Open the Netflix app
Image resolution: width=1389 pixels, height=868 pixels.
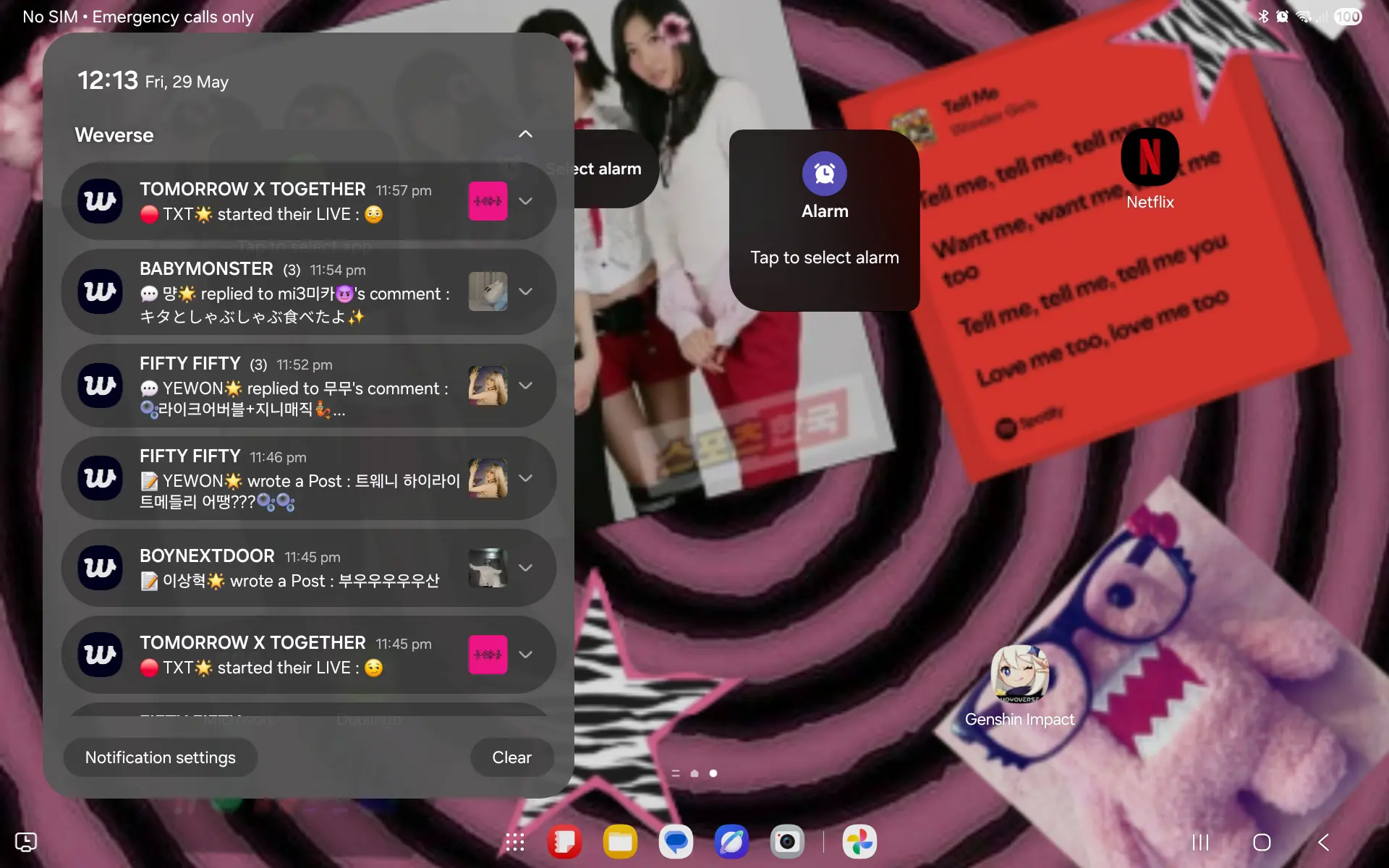pos(1150,158)
